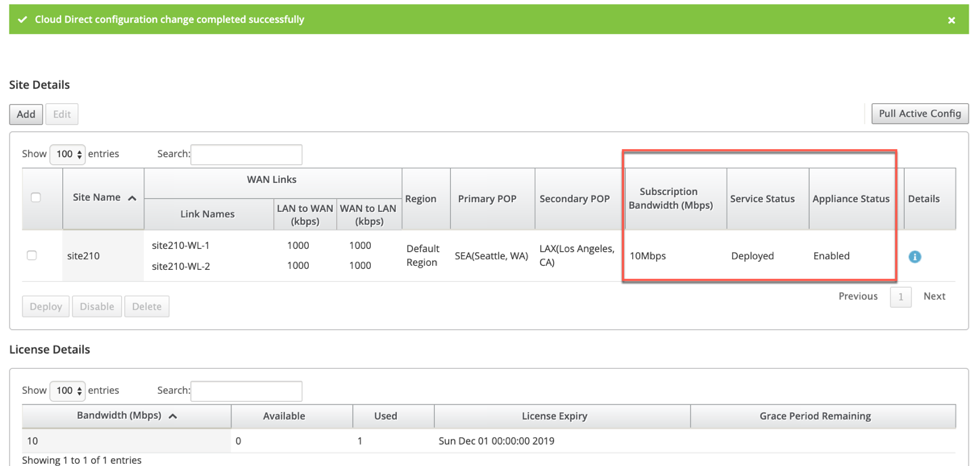Click the Add site button
The height and width of the screenshot is (466, 974).
tap(26, 114)
